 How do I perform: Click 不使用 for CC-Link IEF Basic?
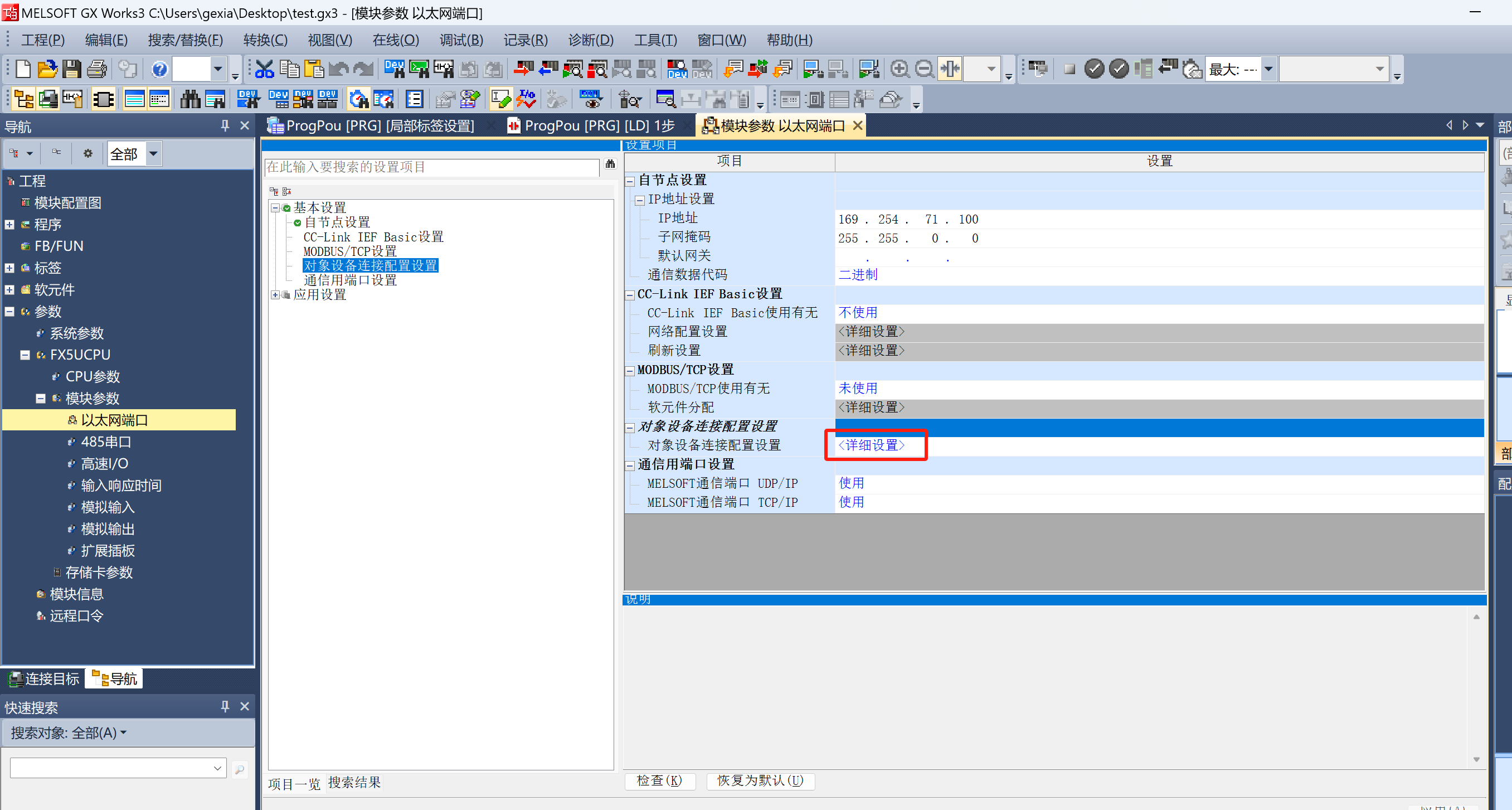(858, 313)
